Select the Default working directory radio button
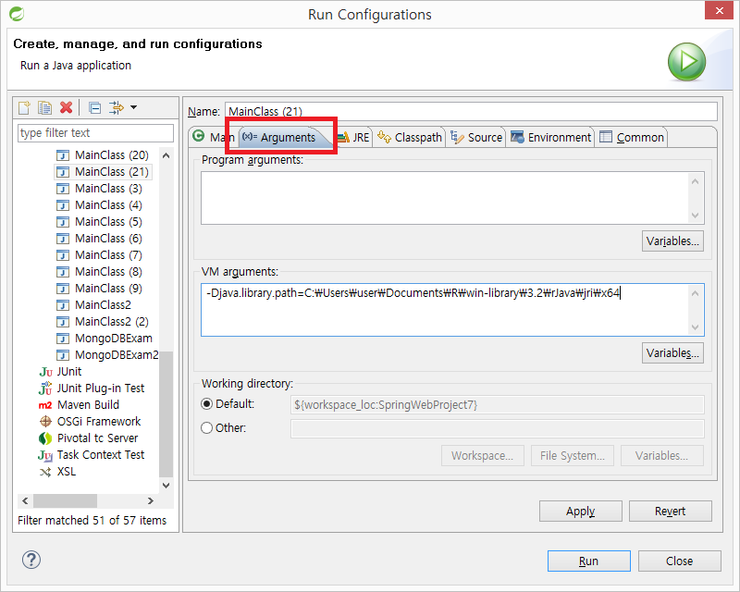 (x=207, y=404)
